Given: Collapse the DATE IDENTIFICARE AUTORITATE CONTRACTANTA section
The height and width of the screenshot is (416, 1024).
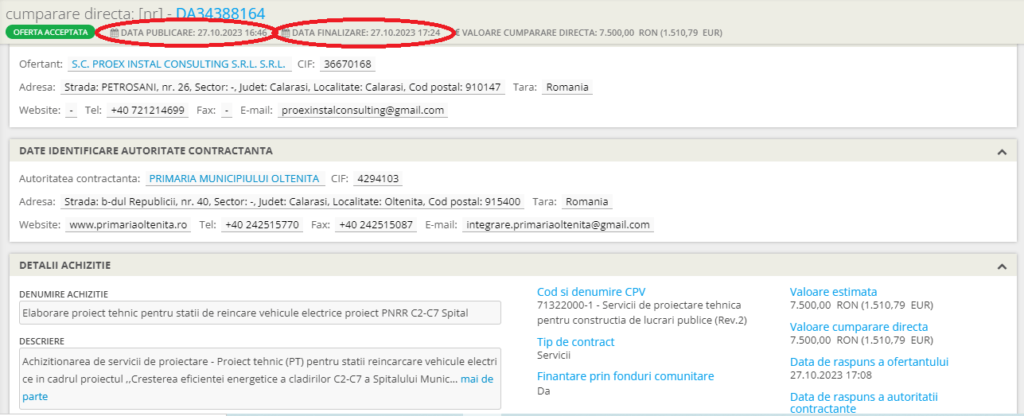Looking at the screenshot, I should (1002, 152).
